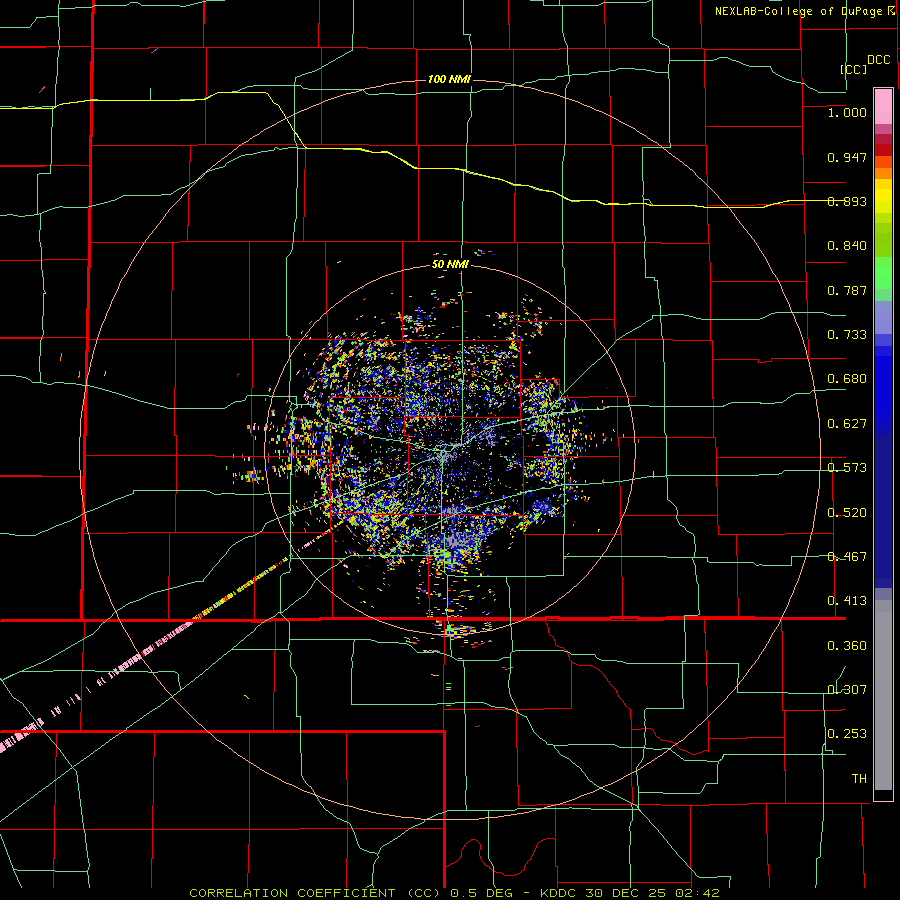Screen dimensions: 900x900
Task: Click the 0.893 color scale value
Action: coord(847,201)
